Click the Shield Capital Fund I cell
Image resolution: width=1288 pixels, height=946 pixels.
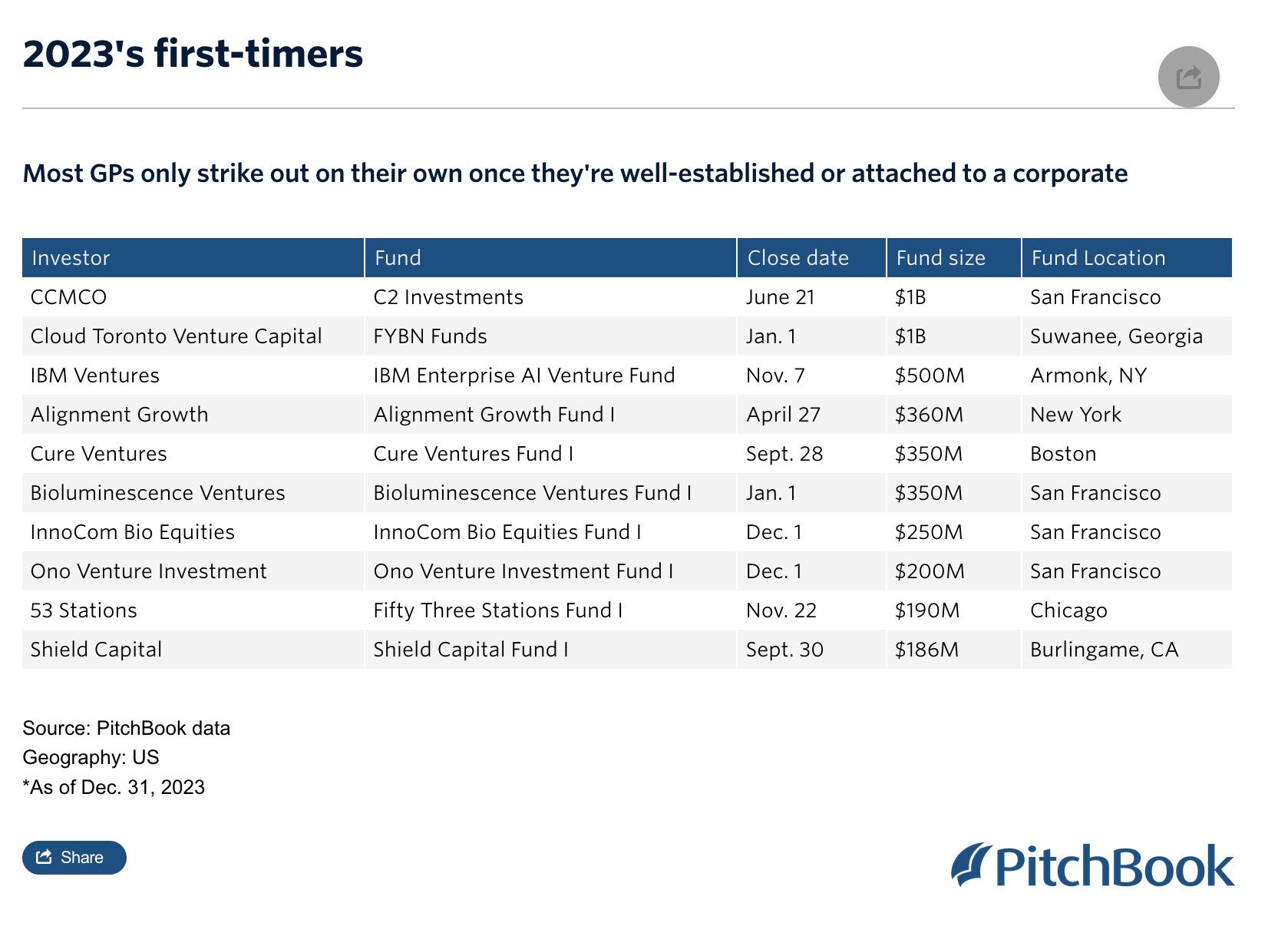point(471,650)
